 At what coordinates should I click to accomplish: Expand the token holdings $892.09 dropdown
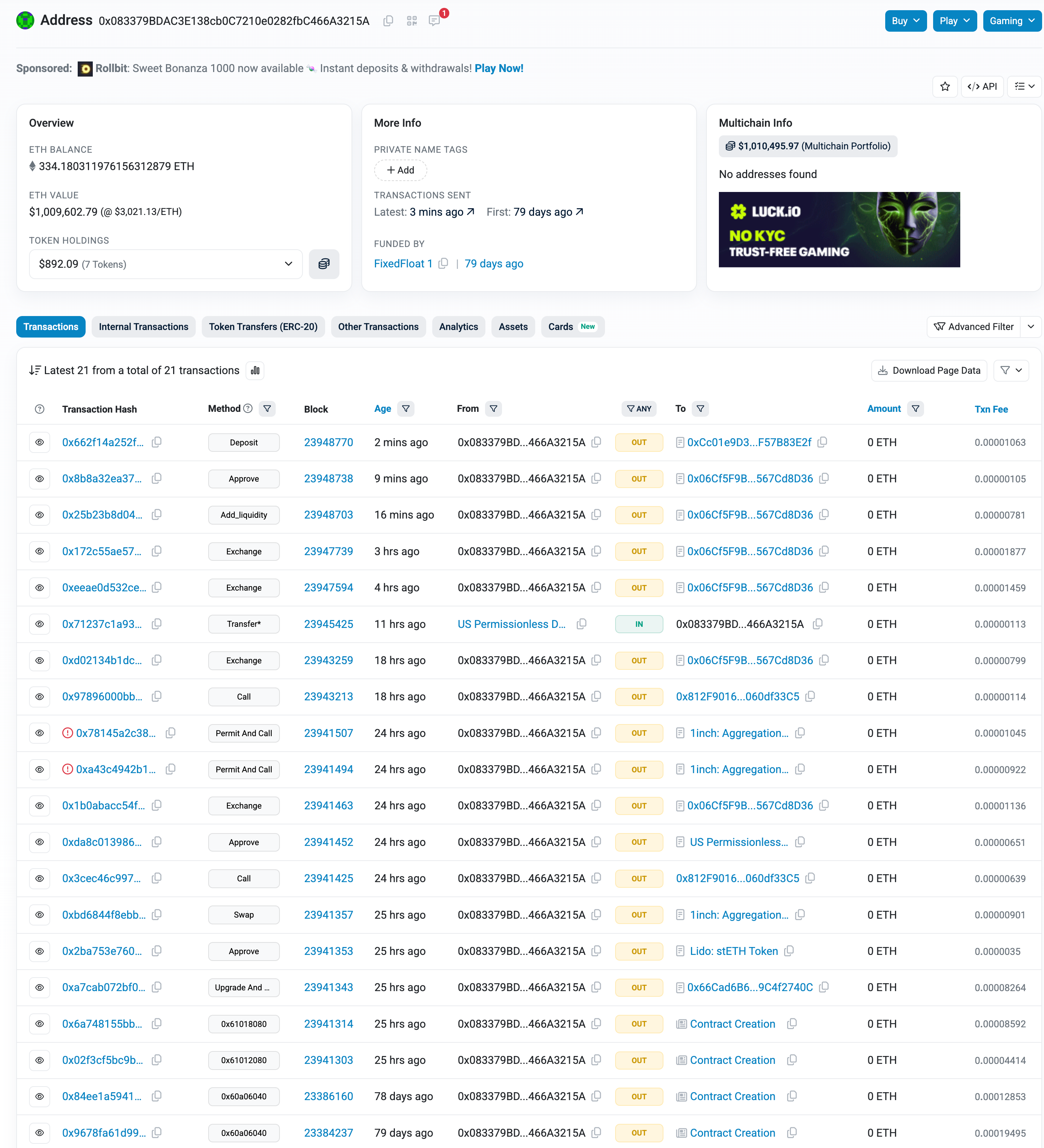click(165, 264)
